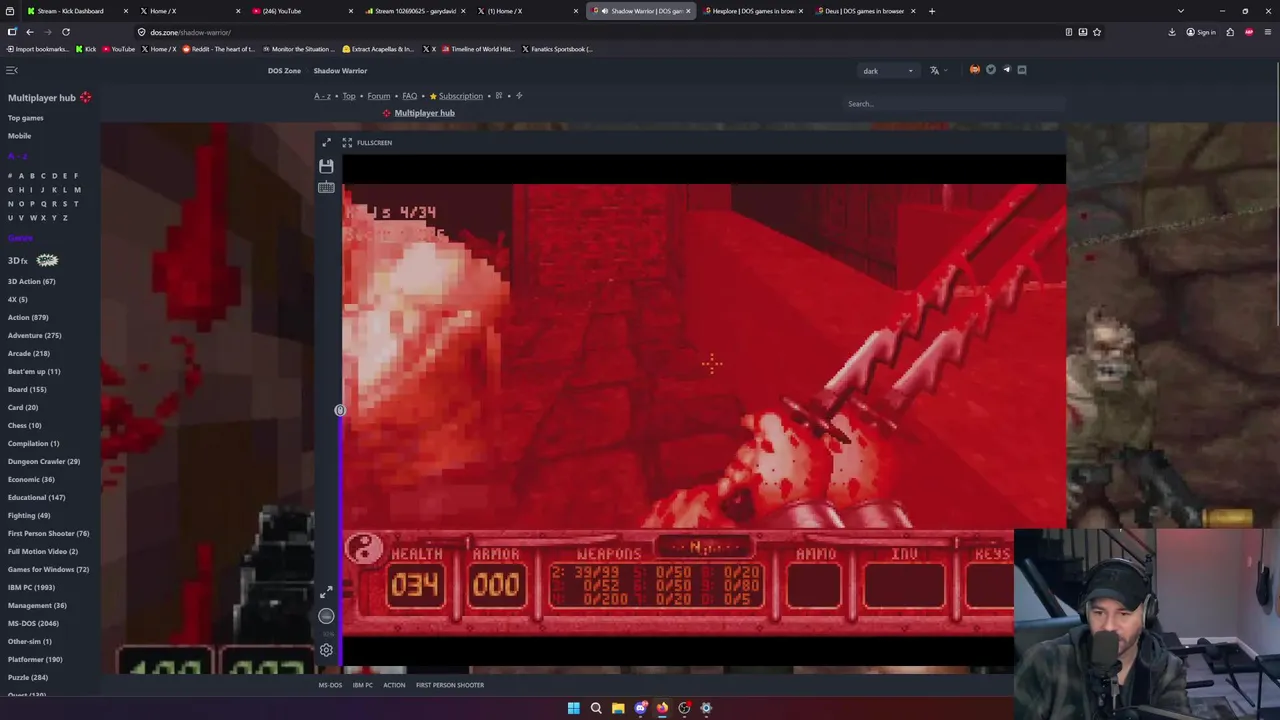The height and width of the screenshot is (720, 1280).
Task: Open emulator settings gear icon
Action: (x=326, y=650)
